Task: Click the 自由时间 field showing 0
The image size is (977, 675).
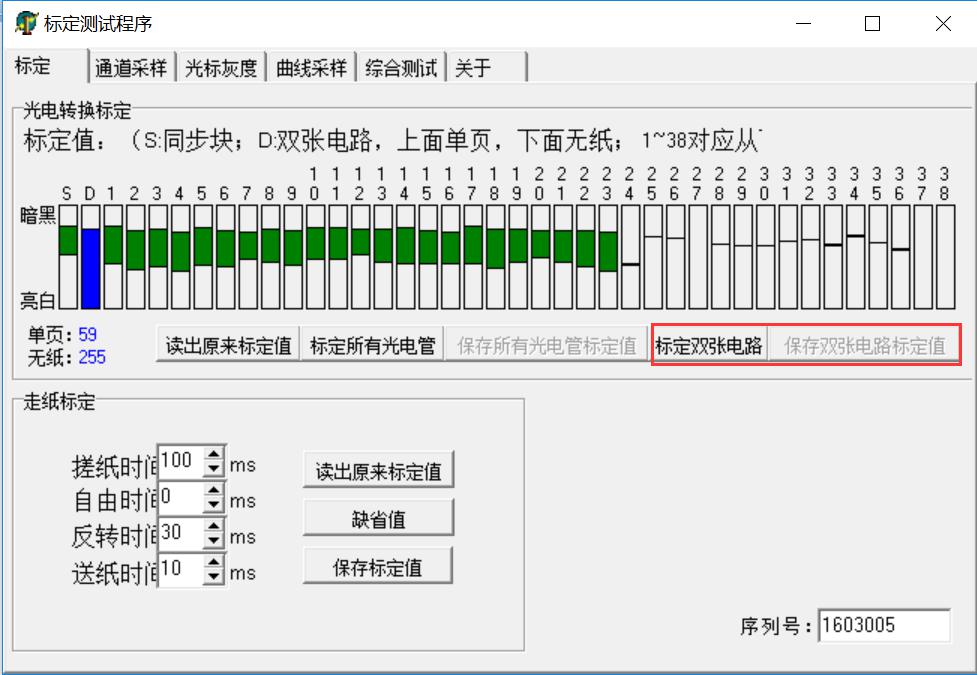Action: point(181,497)
